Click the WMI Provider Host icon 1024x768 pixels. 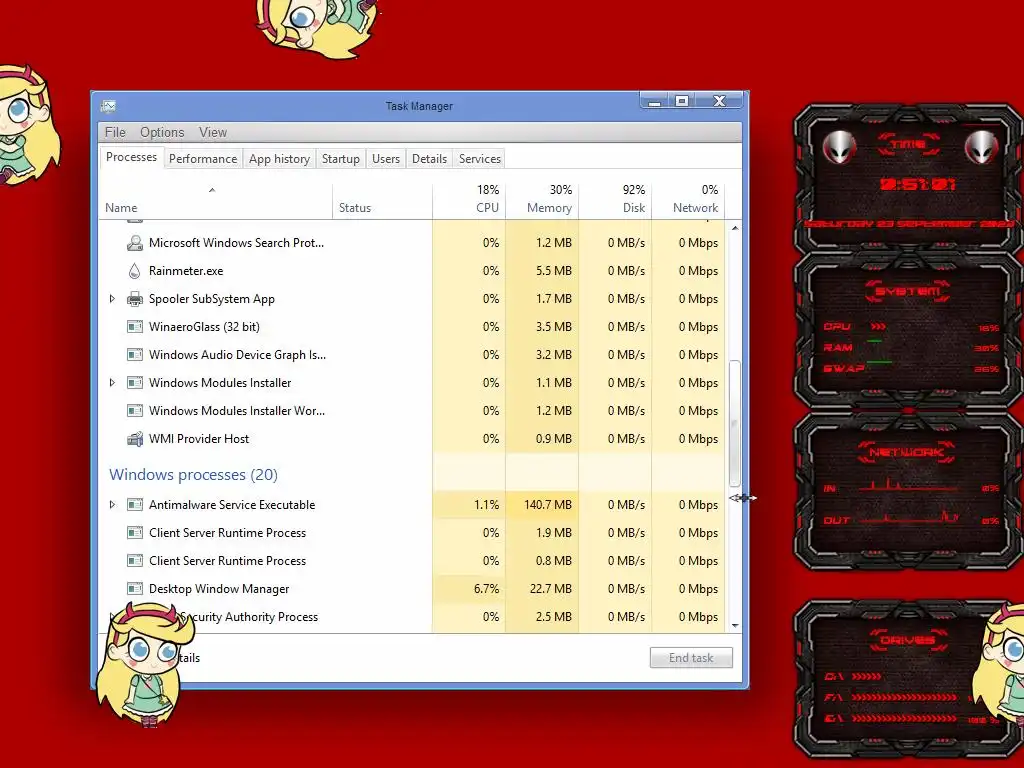click(135, 439)
